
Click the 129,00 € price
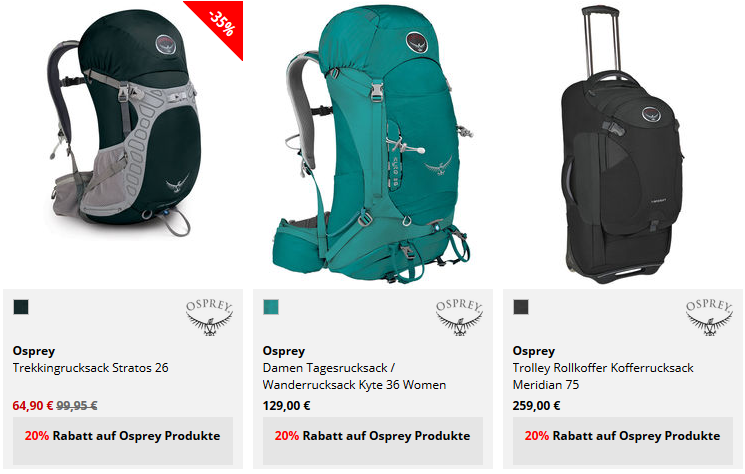pos(287,406)
